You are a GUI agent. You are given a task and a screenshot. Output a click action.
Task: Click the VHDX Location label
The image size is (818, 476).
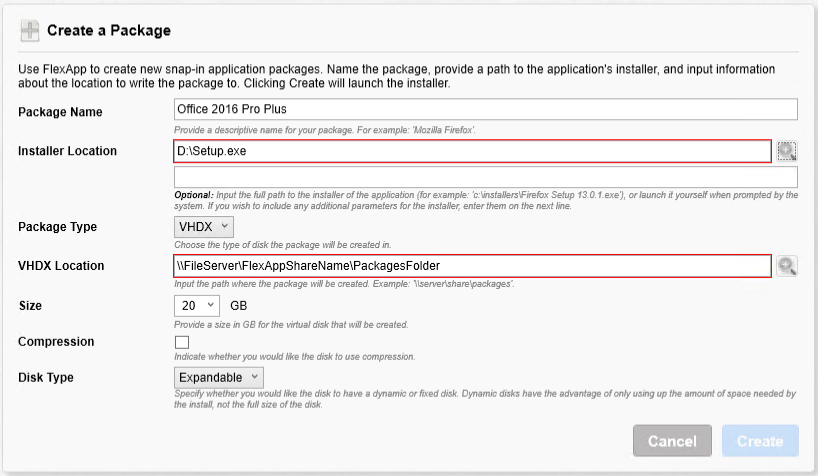[x=62, y=266]
